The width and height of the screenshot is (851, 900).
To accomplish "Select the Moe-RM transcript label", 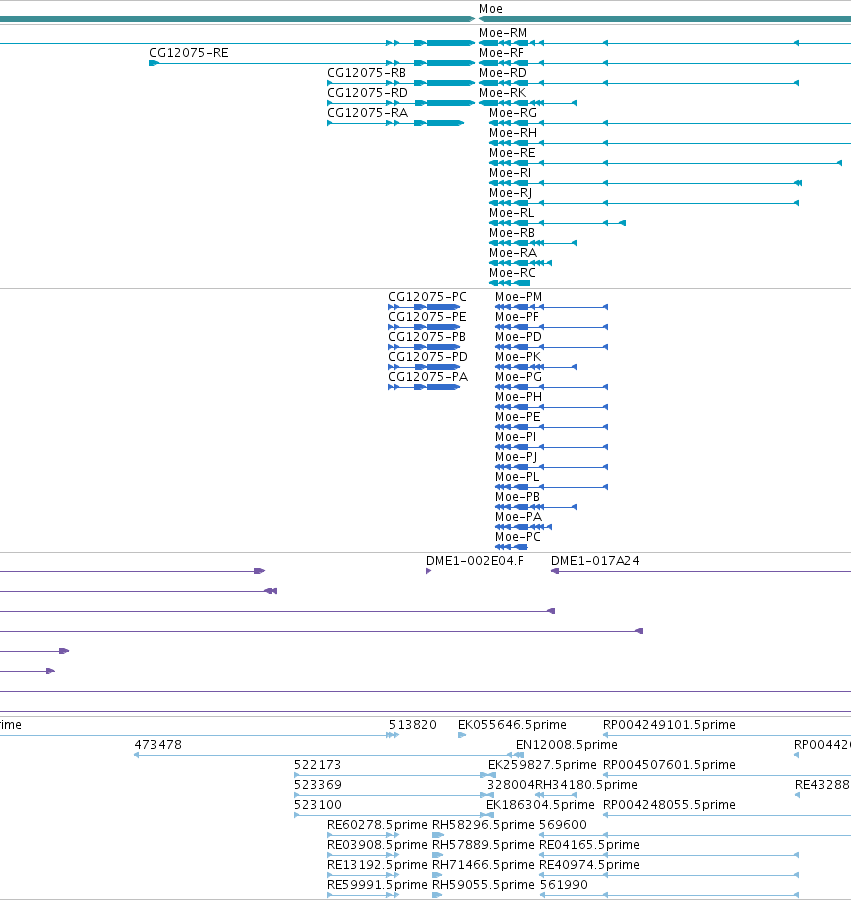I will (503, 33).
